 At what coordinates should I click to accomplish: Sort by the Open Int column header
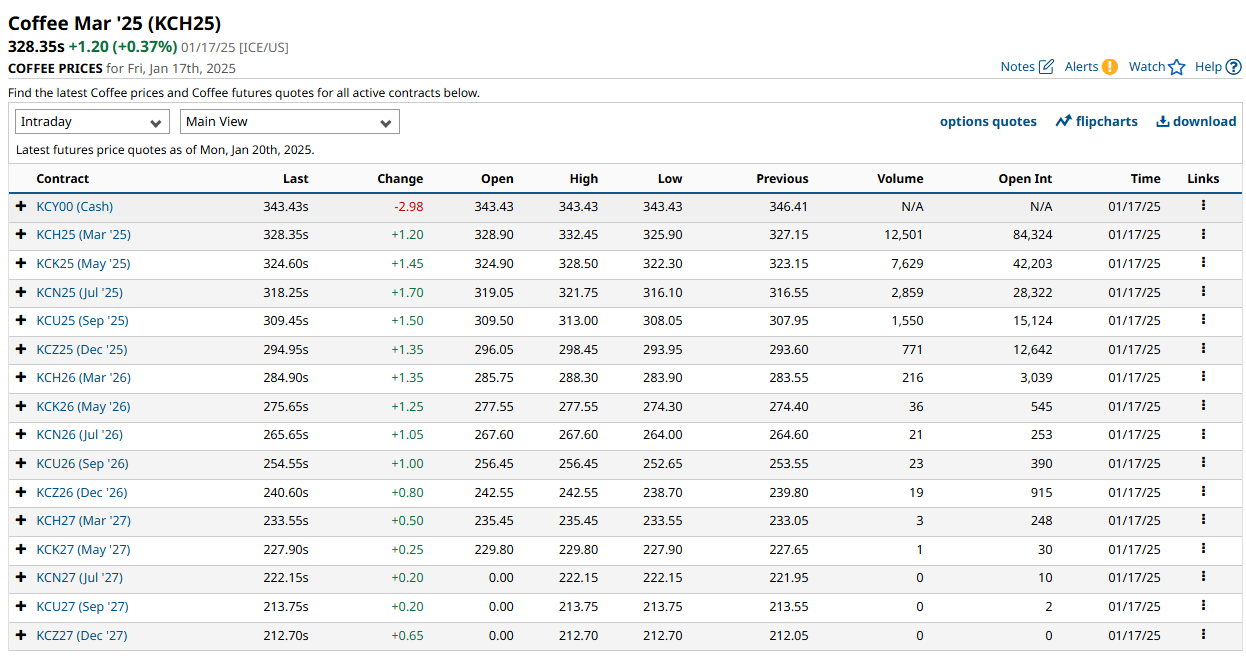pyautogui.click(x=1025, y=179)
